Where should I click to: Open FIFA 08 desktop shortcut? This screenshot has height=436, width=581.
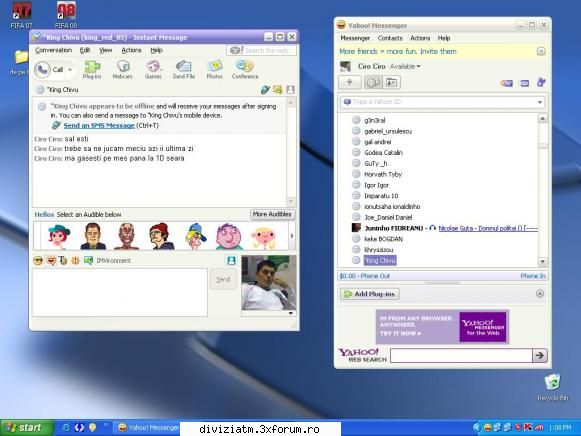[66, 15]
